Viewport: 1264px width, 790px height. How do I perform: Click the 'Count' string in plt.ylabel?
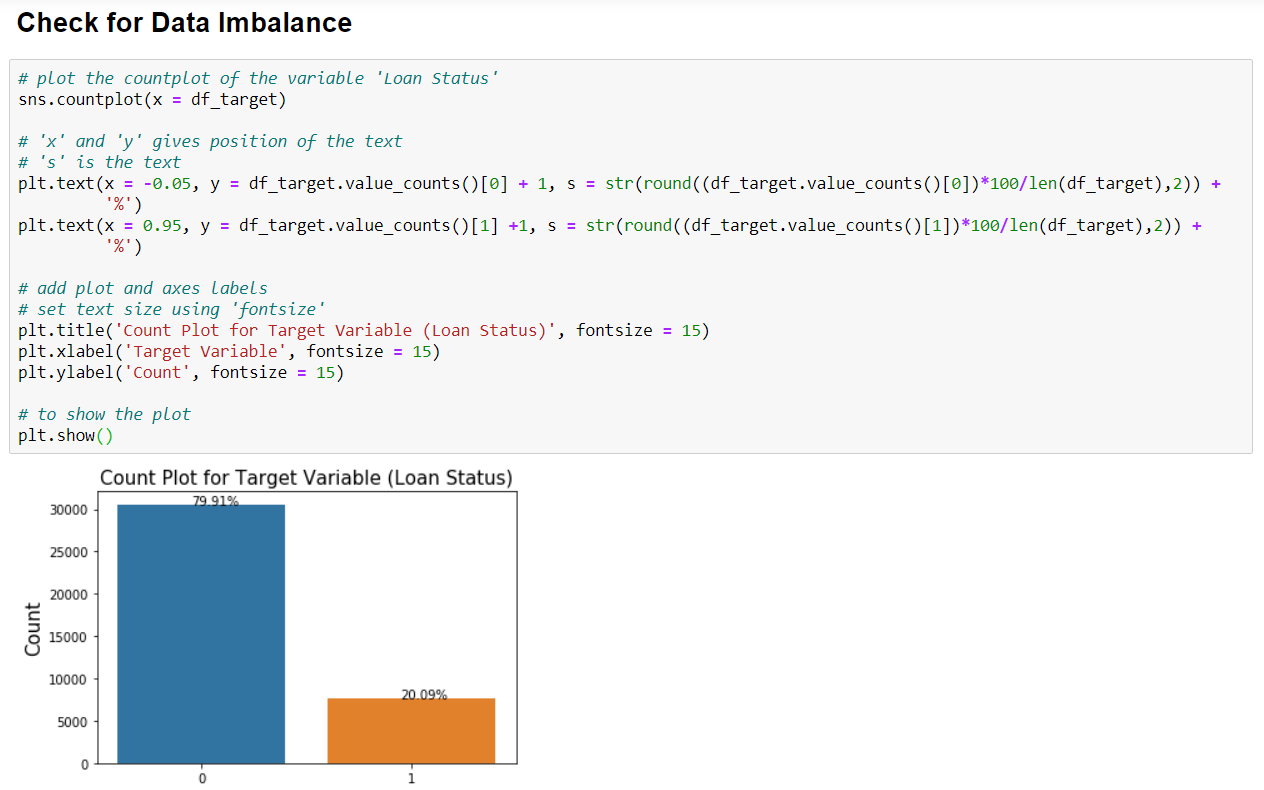[158, 371]
